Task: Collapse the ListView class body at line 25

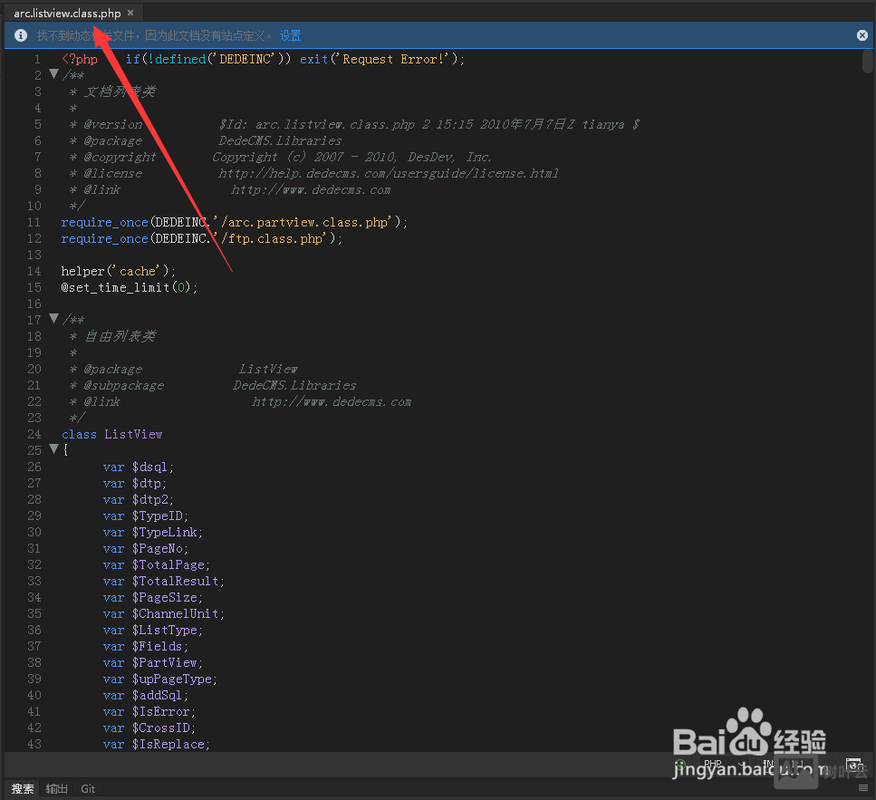Action: [x=54, y=449]
